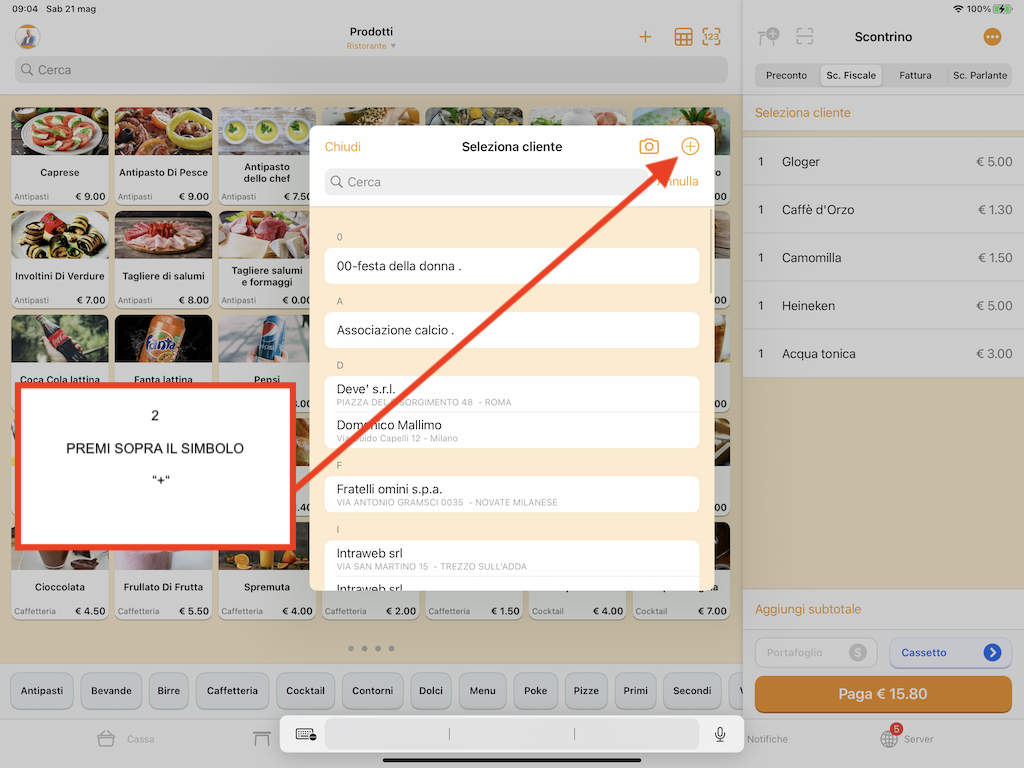Tap the barcode scan frame icon in Scontrino
Screen dimensions: 1024x768
[805, 37]
